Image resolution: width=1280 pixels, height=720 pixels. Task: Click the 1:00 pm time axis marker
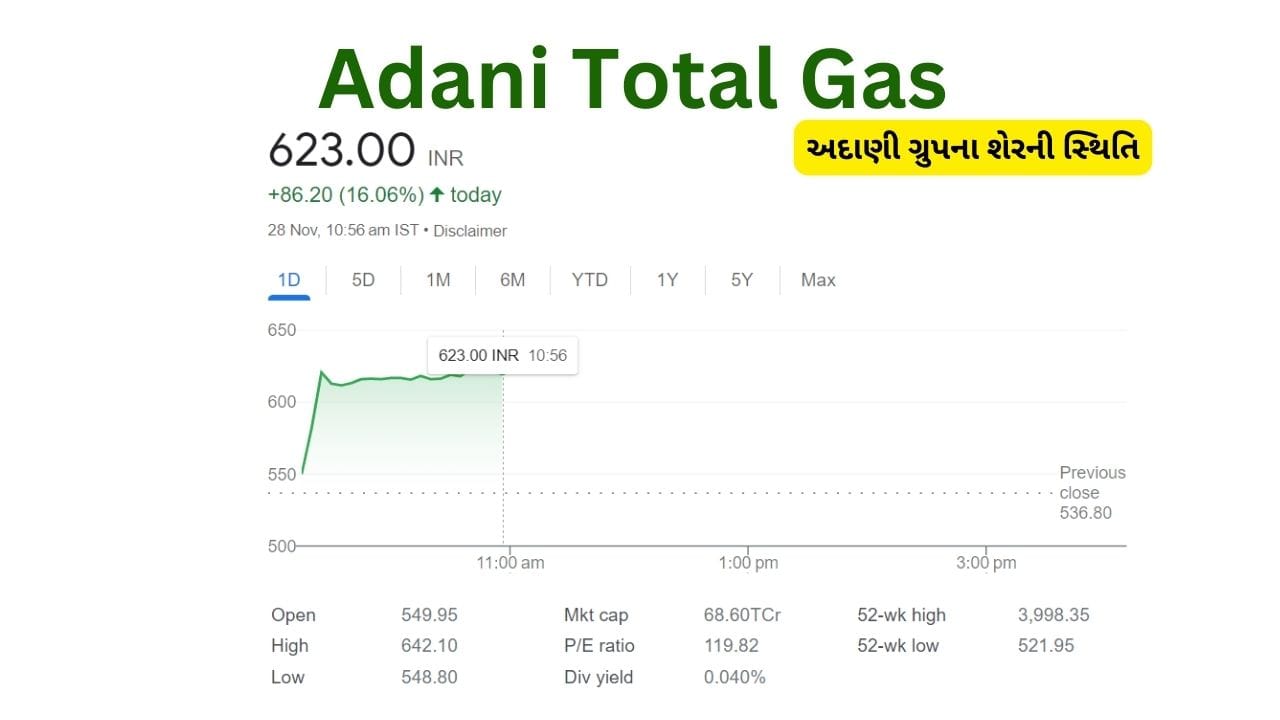tap(748, 563)
